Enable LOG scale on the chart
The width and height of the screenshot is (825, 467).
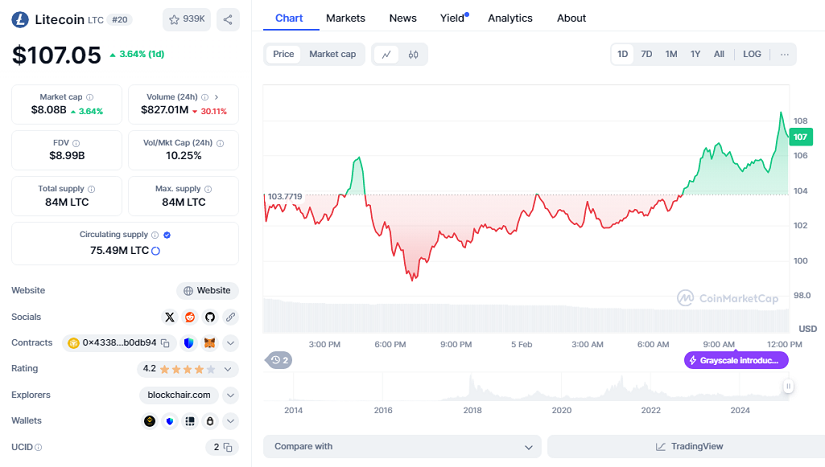(x=752, y=54)
